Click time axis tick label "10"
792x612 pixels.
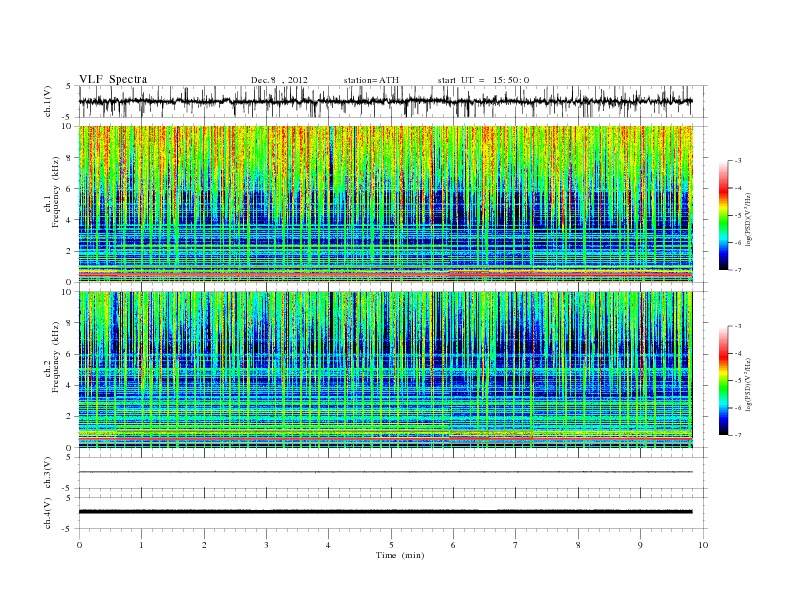703,545
